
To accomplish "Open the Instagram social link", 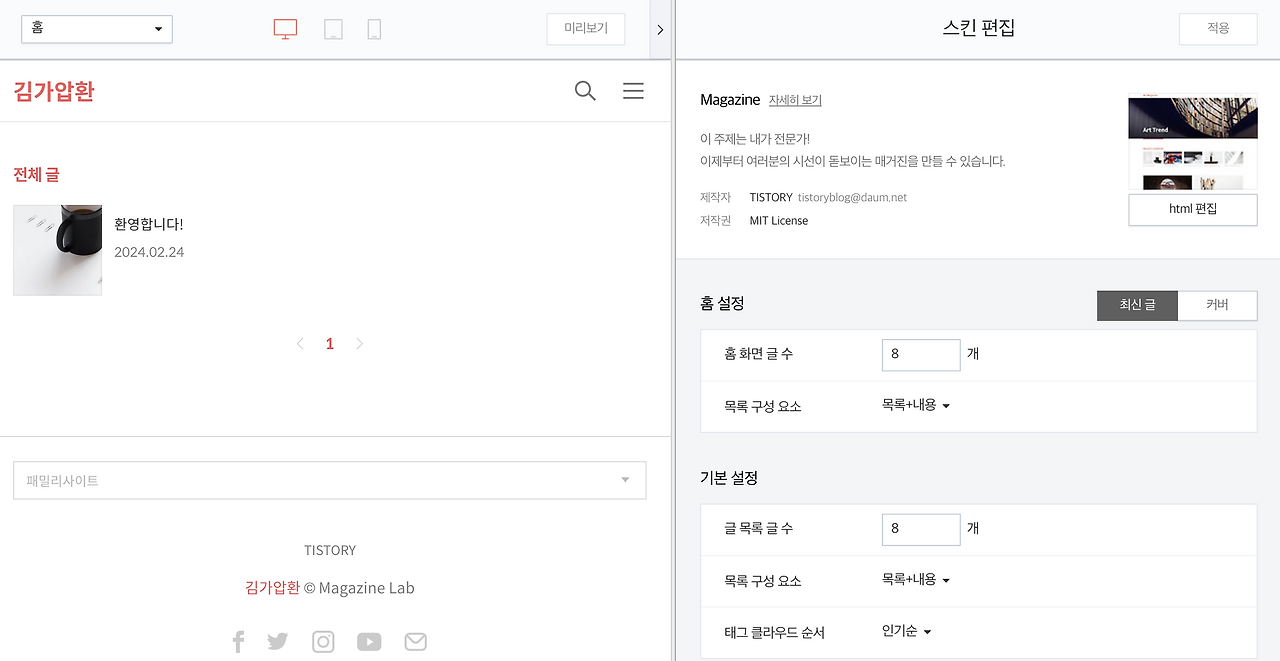I will click(x=323, y=641).
